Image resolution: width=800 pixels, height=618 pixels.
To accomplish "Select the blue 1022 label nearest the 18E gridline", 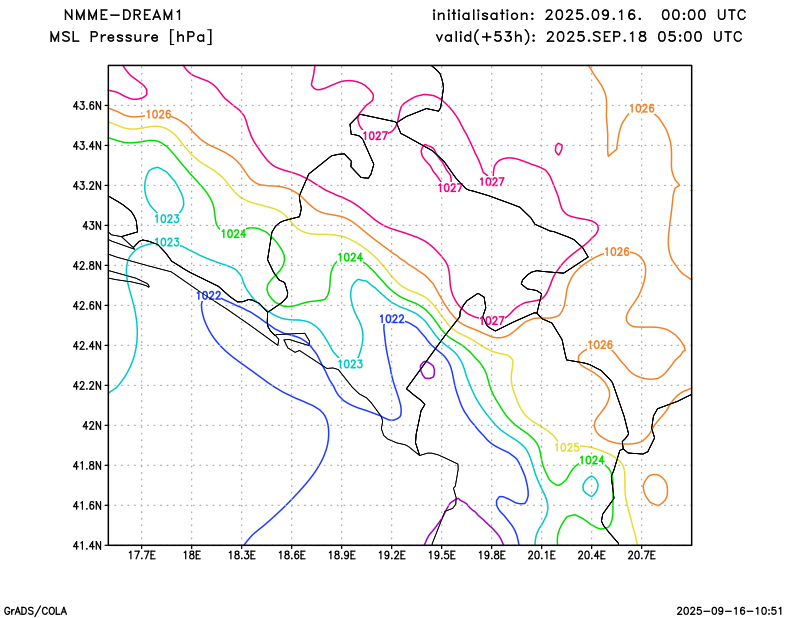I will [209, 295].
